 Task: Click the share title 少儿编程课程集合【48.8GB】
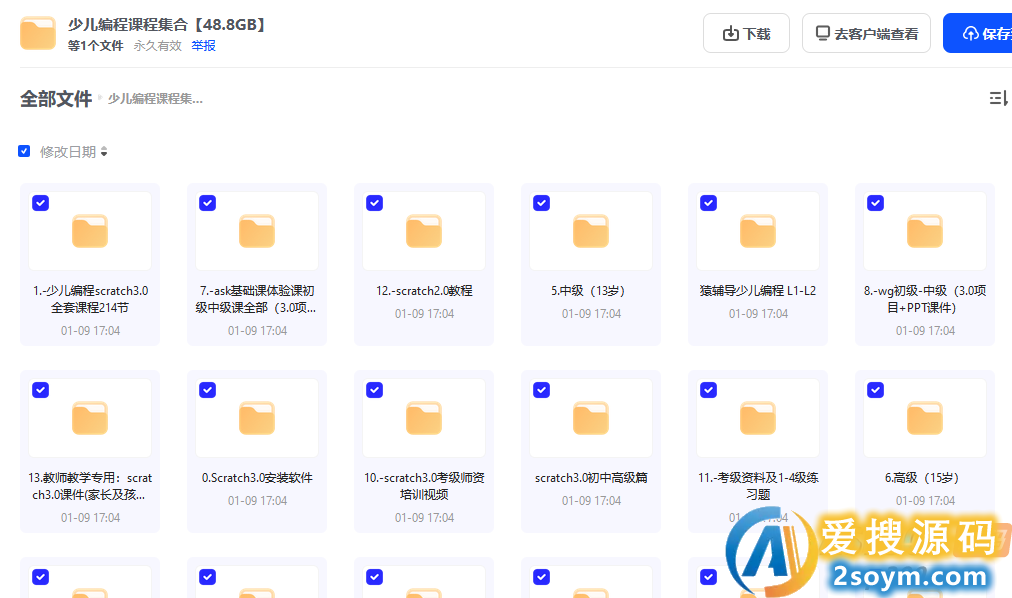[x=167, y=25]
